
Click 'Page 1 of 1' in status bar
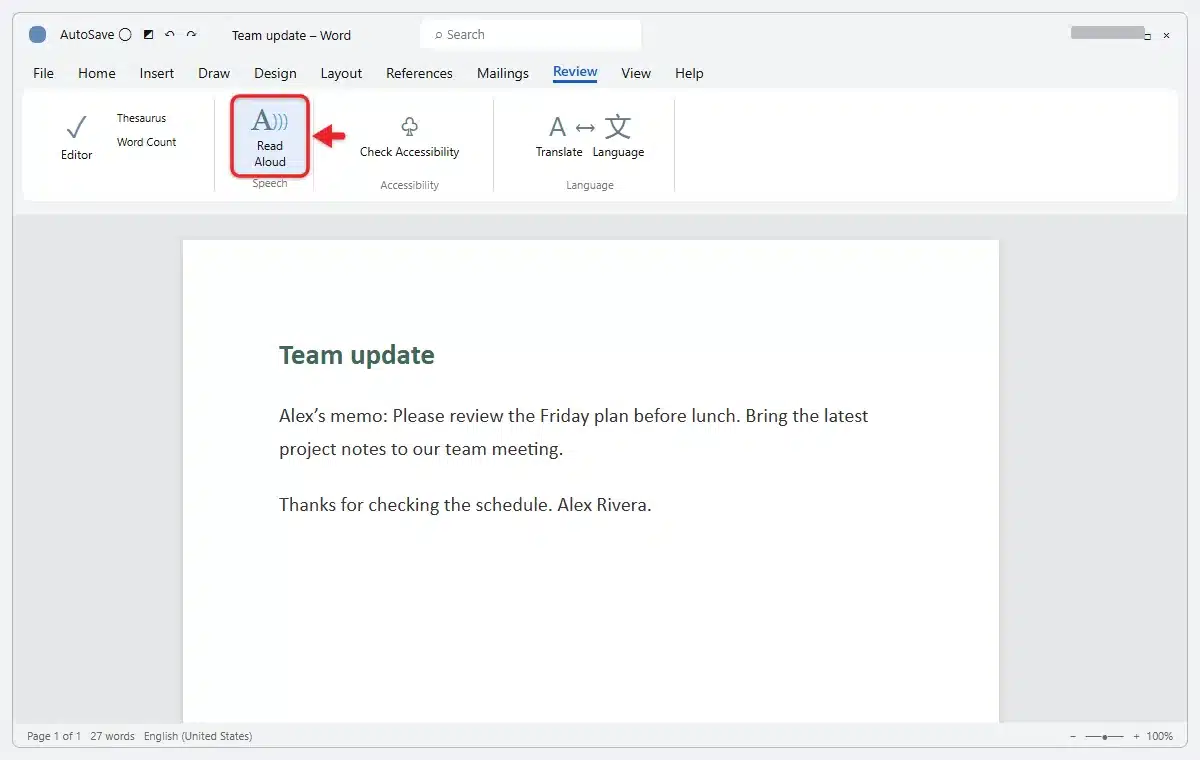[x=54, y=736]
